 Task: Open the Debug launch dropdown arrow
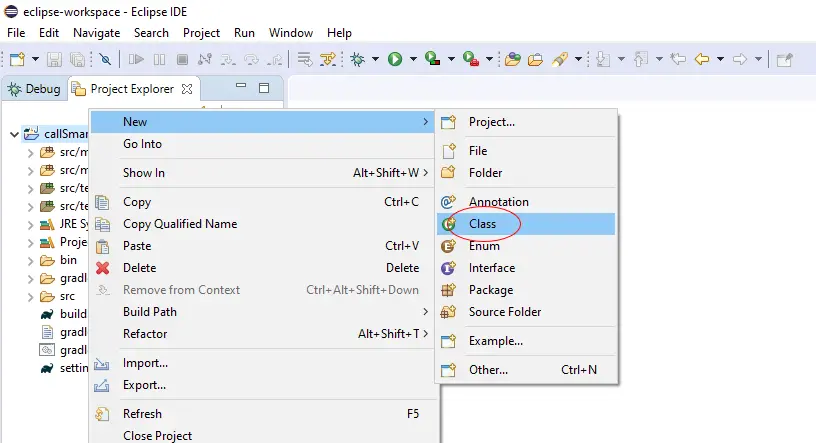[x=375, y=59]
